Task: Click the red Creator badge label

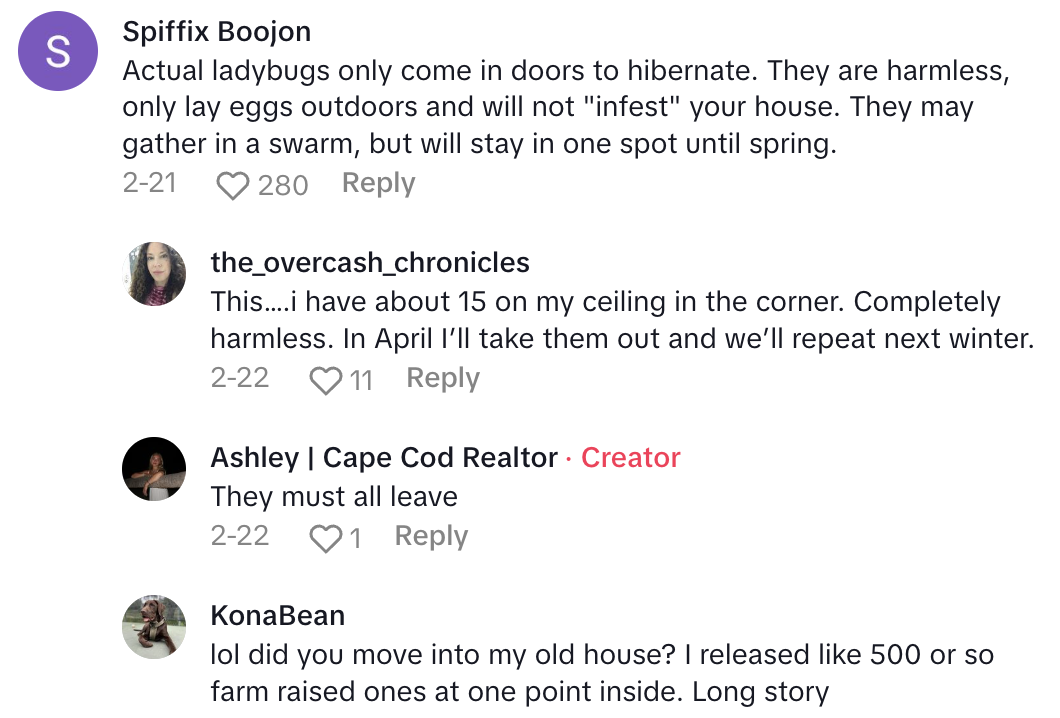Action: point(630,458)
